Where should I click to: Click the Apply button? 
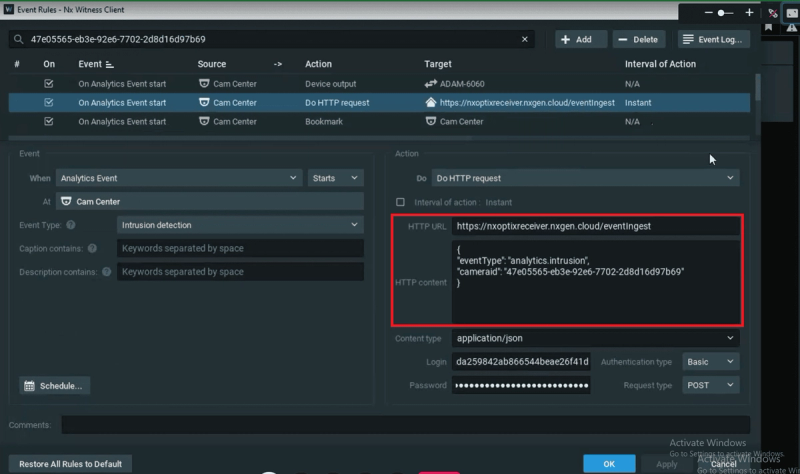tap(666, 464)
